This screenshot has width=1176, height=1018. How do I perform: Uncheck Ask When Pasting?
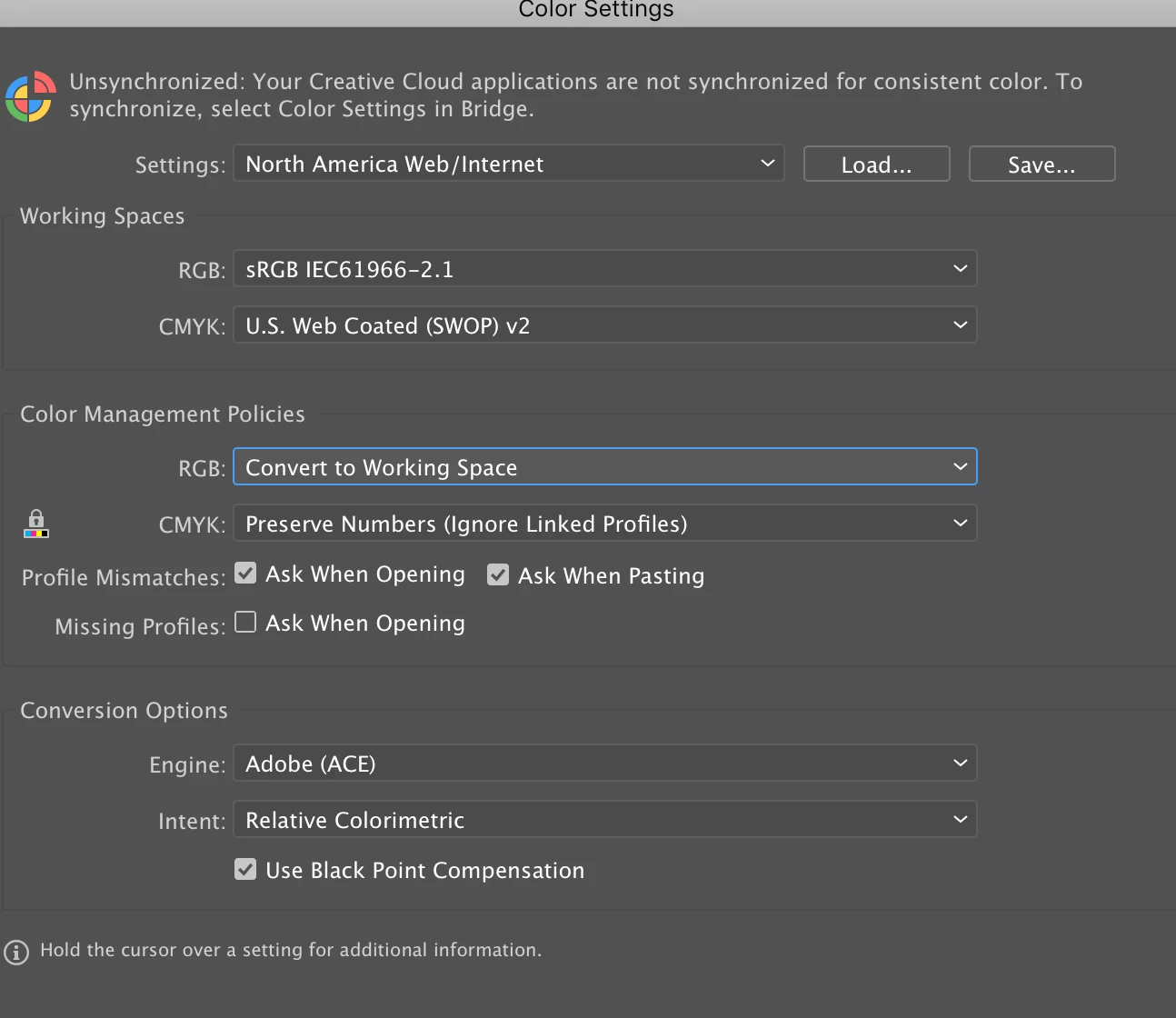(498, 574)
